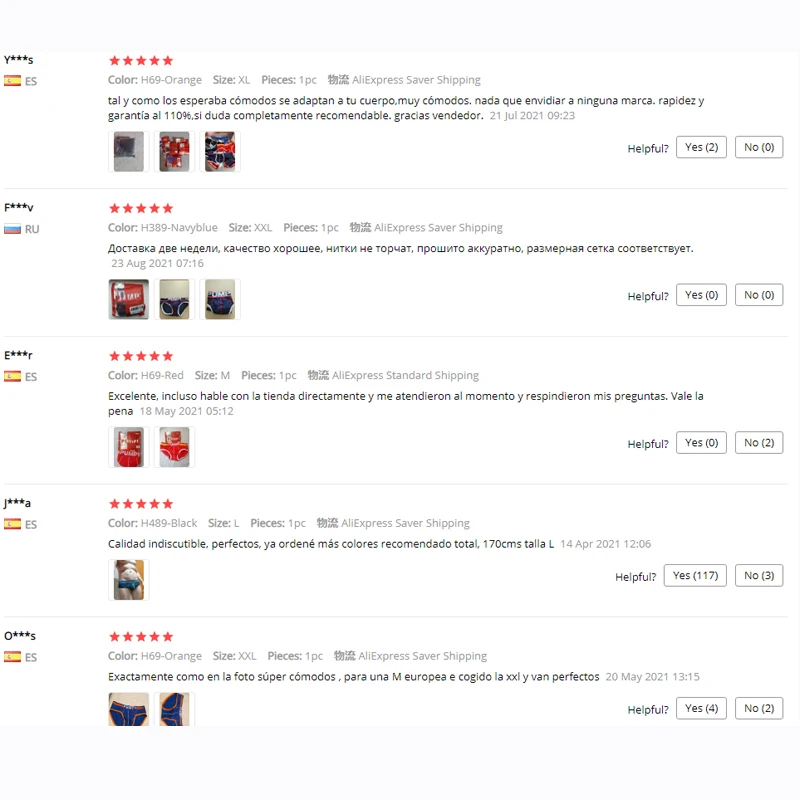Click five-star rating of J***a review

[141, 504]
